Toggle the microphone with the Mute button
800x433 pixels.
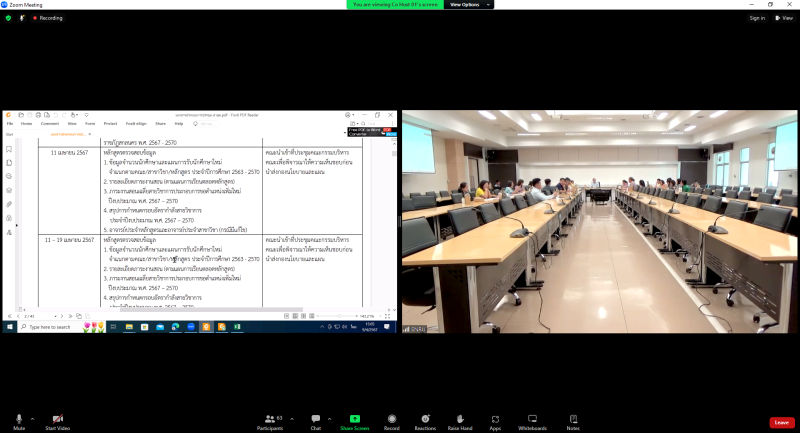18,419
